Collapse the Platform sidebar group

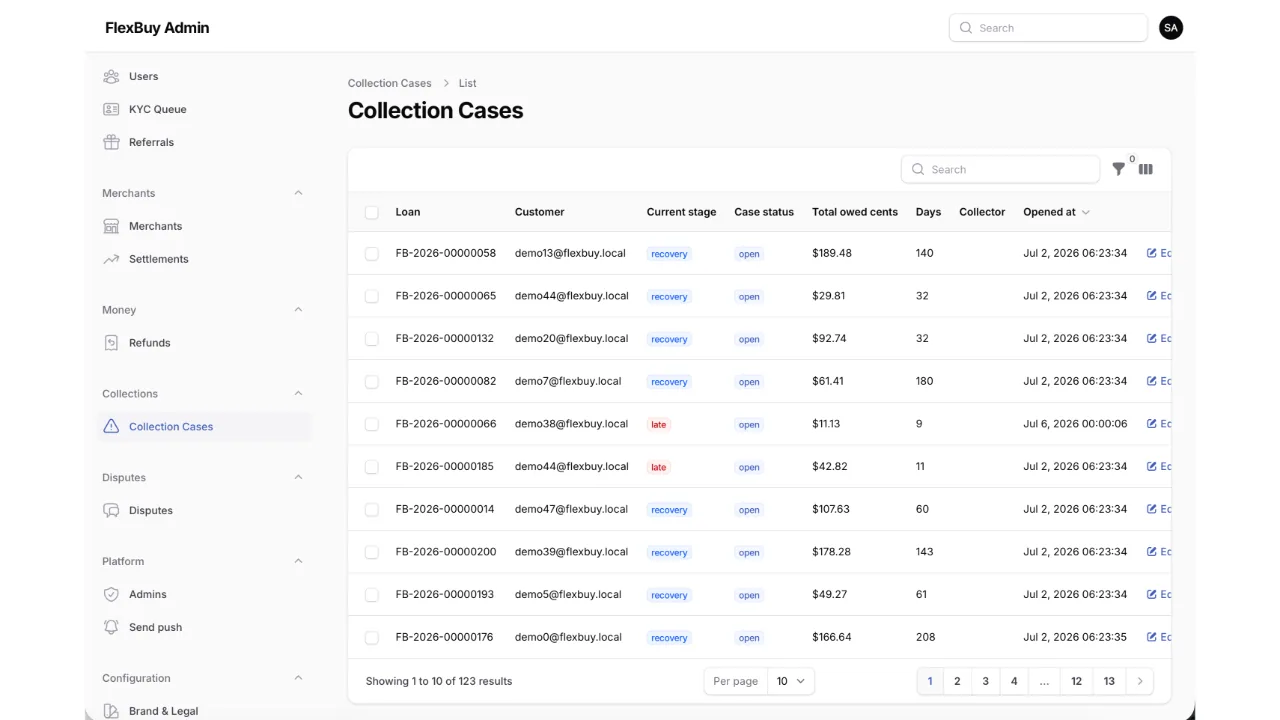coord(298,561)
